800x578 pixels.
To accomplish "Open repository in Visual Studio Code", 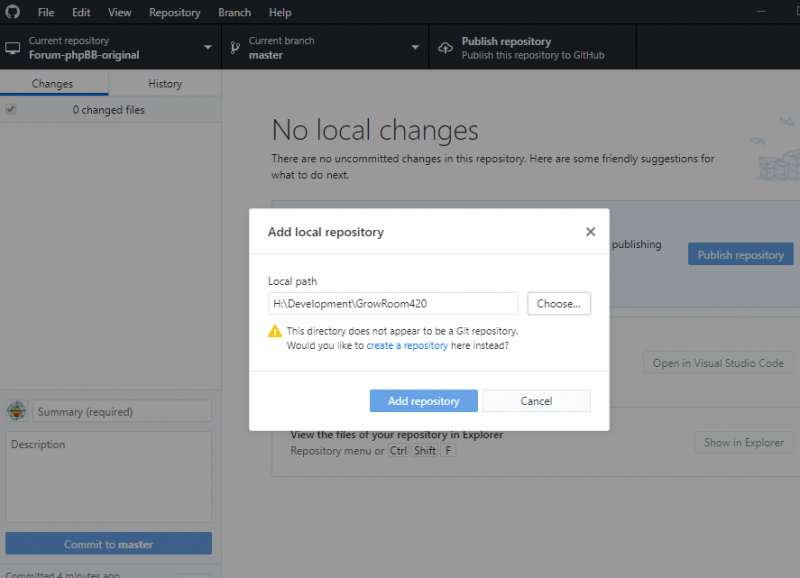I will [x=717, y=362].
